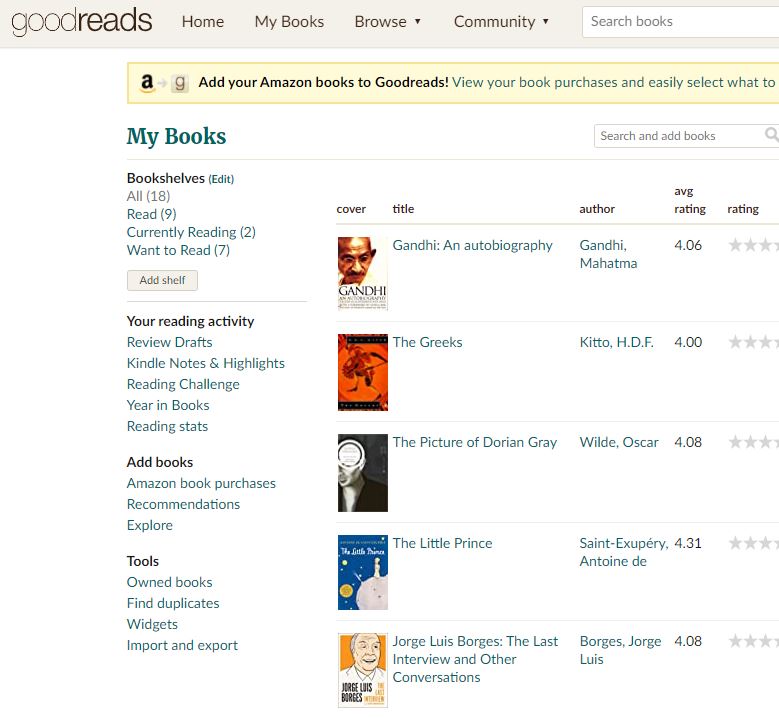
Task: Open the Gandhi autobiography cover thumbnail
Action: (362, 273)
